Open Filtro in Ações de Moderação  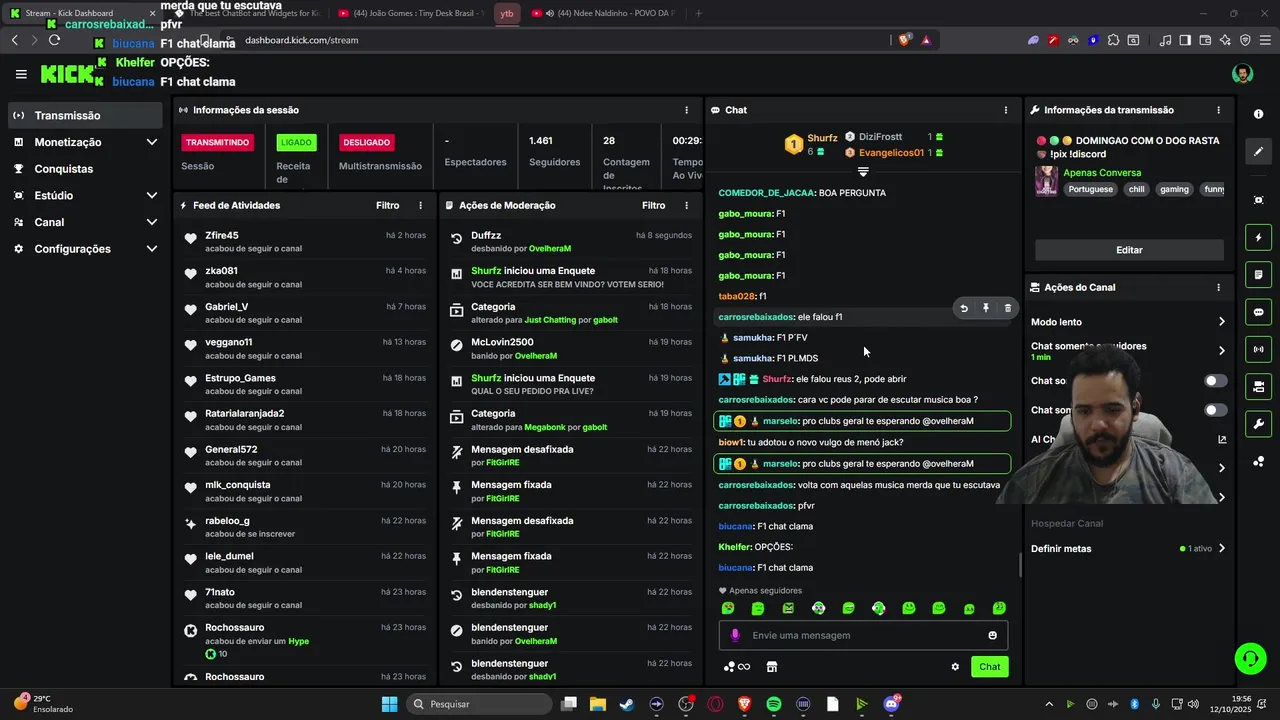click(654, 205)
